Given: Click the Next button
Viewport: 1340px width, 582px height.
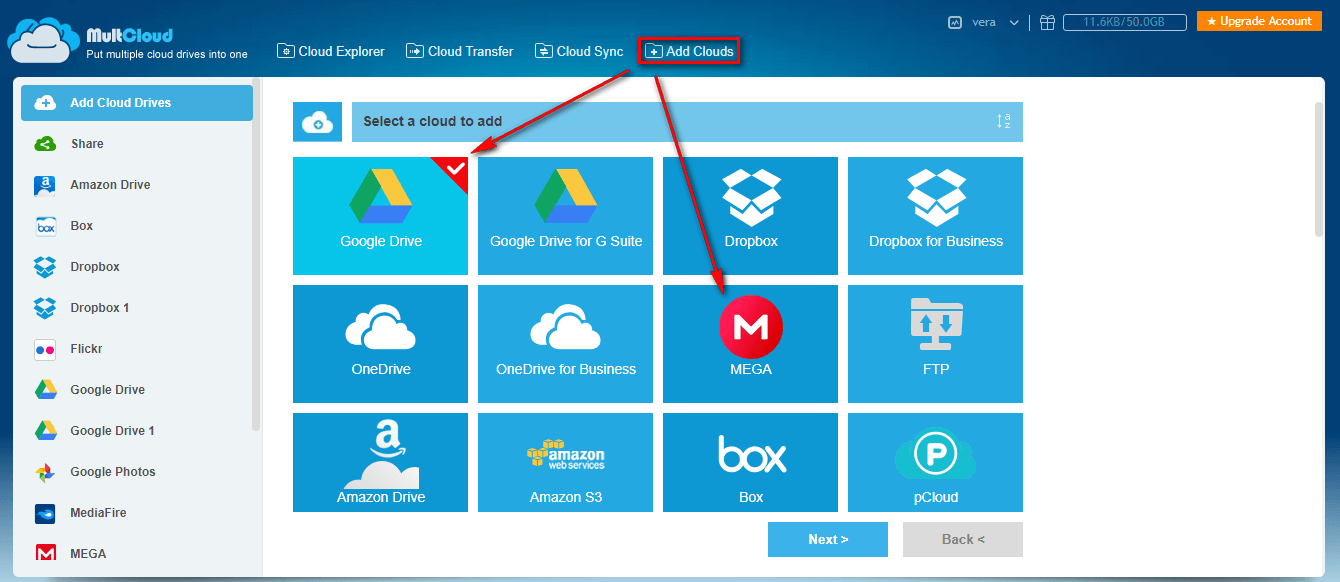Looking at the screenshot, I should (828, 539).
